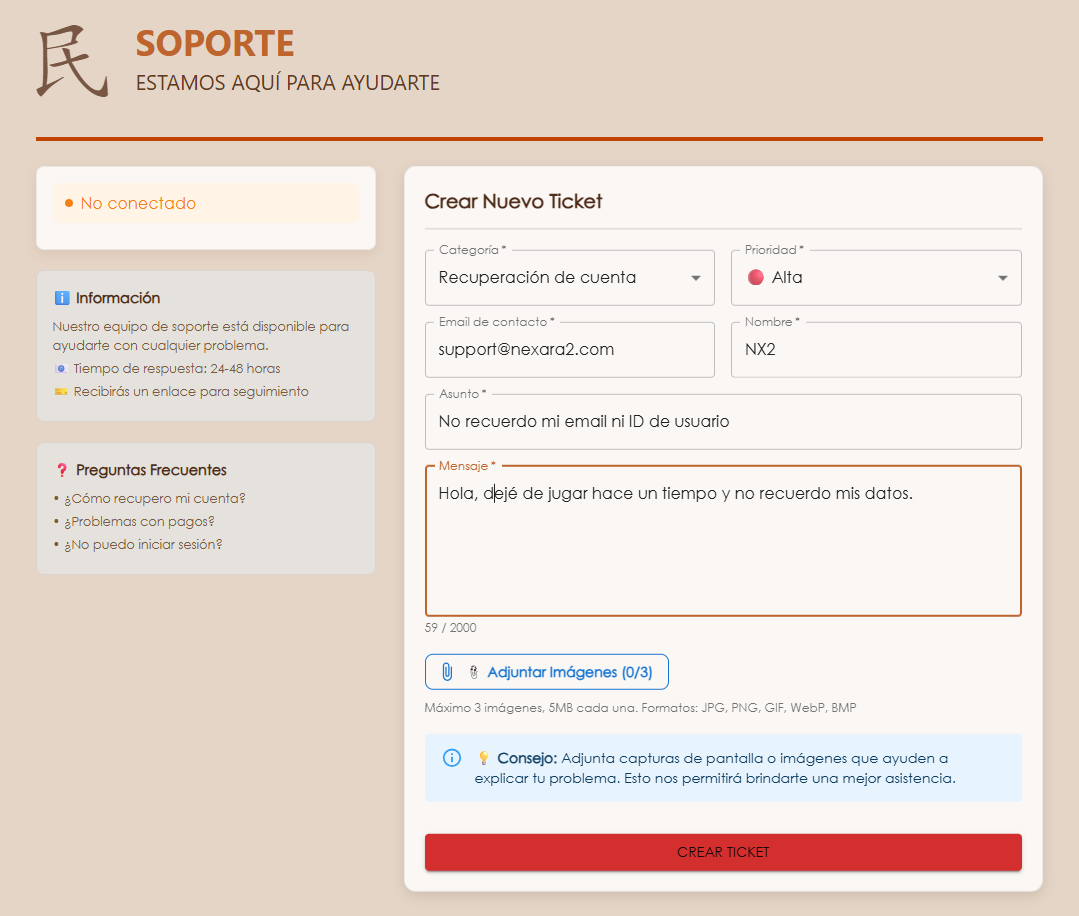
Task: Focus the Email de contacto field
Action: pos(569,350)
